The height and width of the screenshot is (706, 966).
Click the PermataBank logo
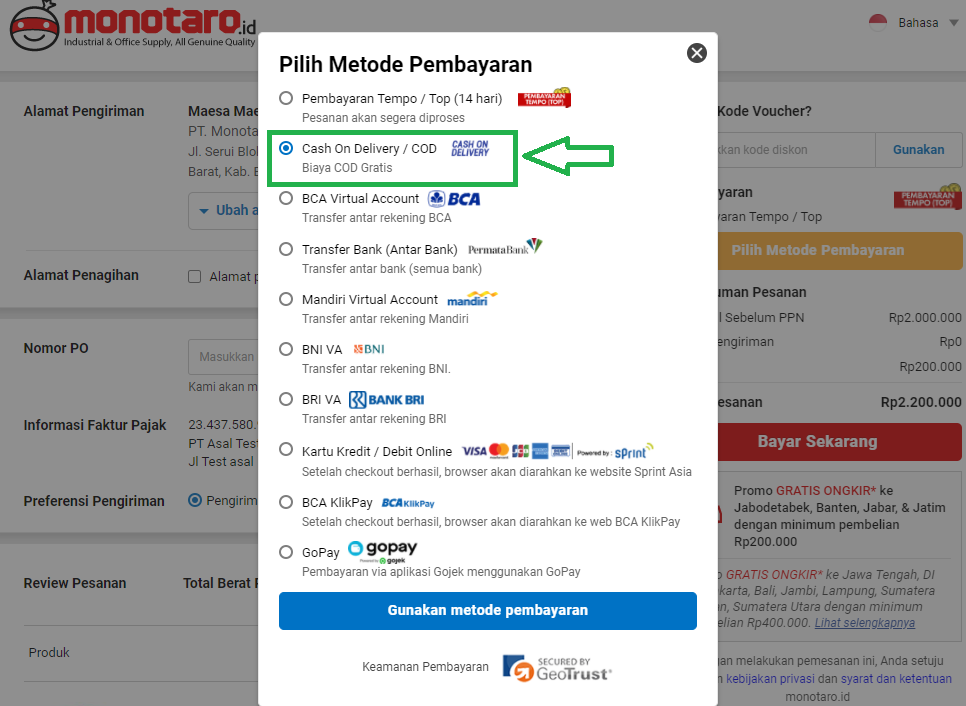pyautogui.click(x=505, y=247)
